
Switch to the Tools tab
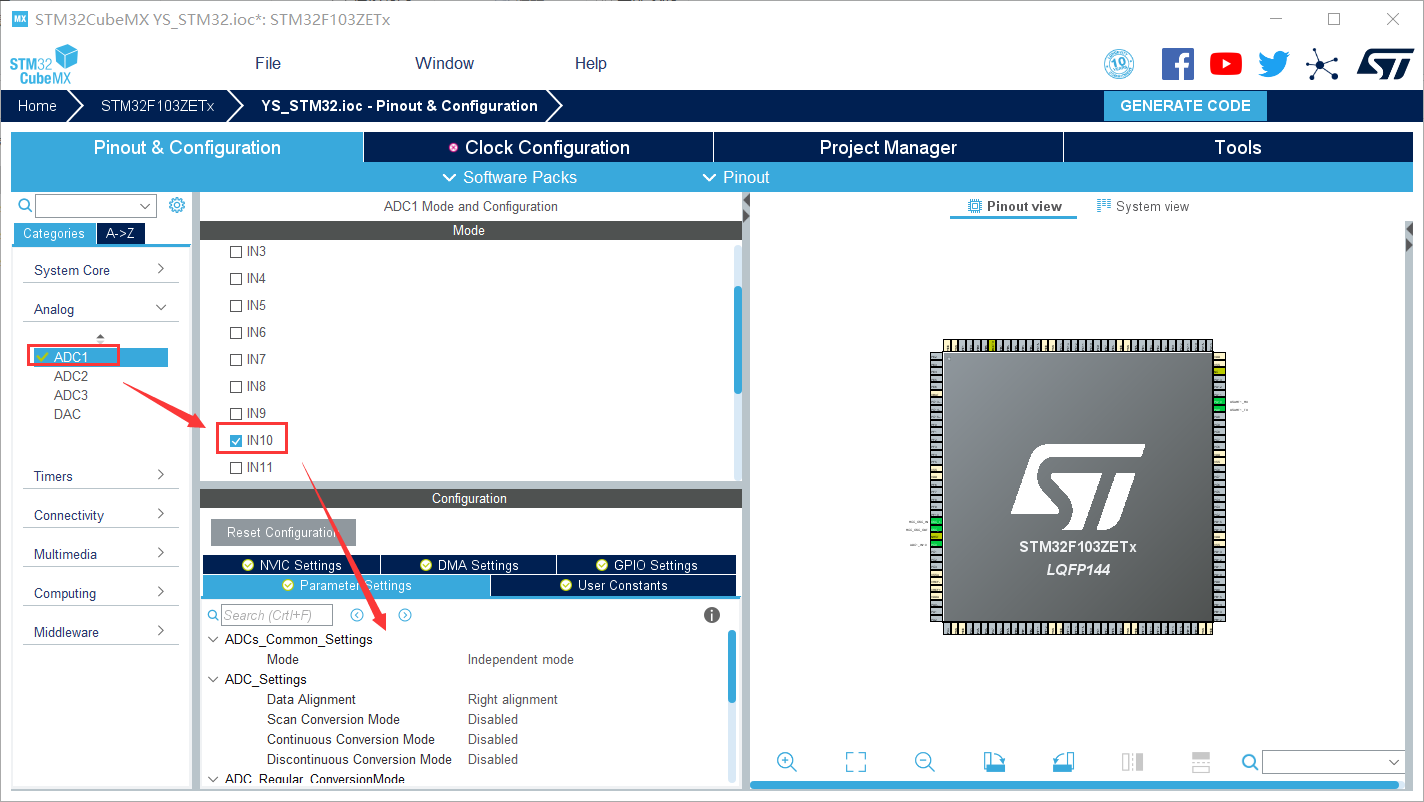point(1238,147)
